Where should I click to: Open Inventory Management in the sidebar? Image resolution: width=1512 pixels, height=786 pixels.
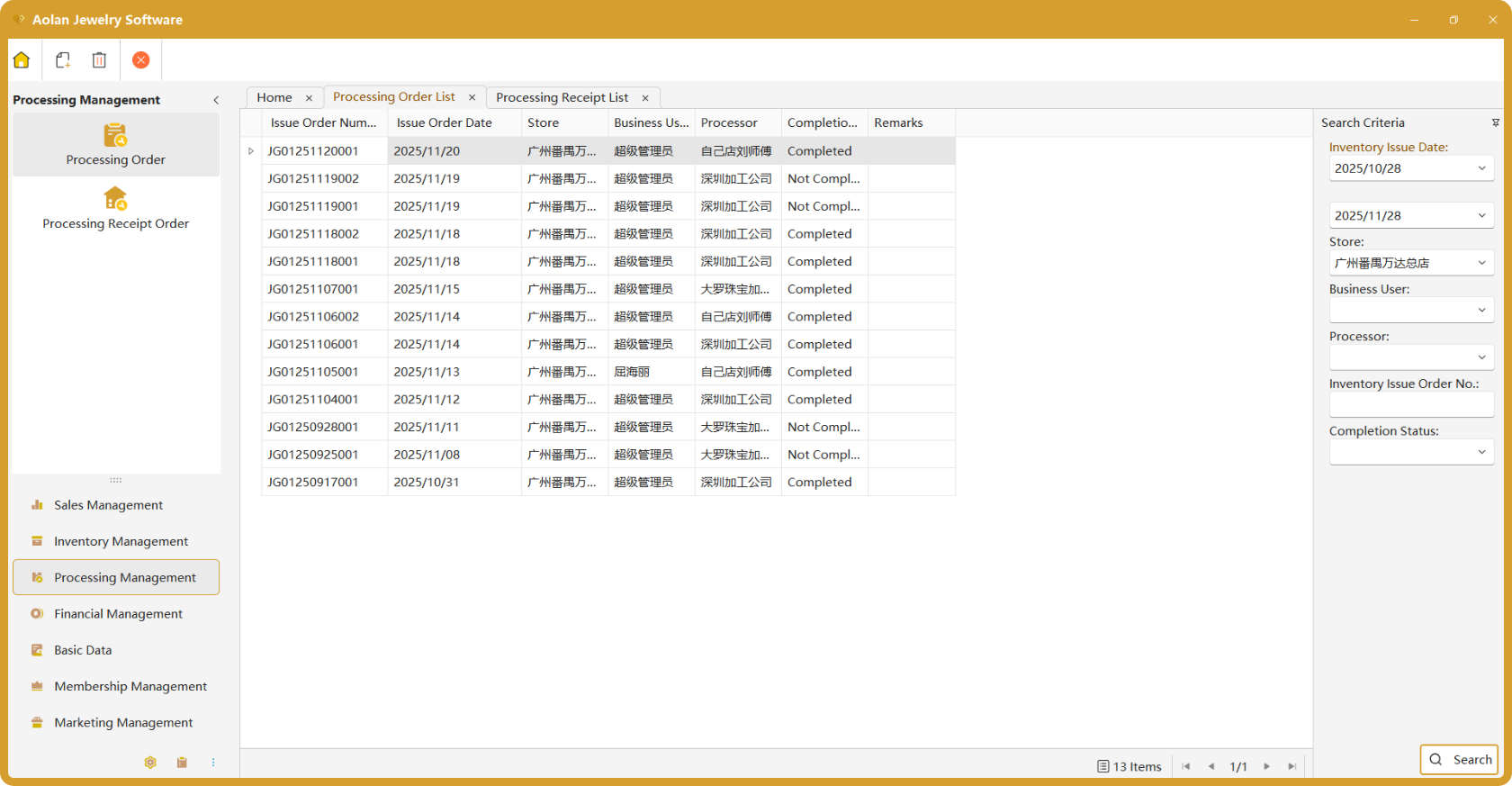coord(121,541)
